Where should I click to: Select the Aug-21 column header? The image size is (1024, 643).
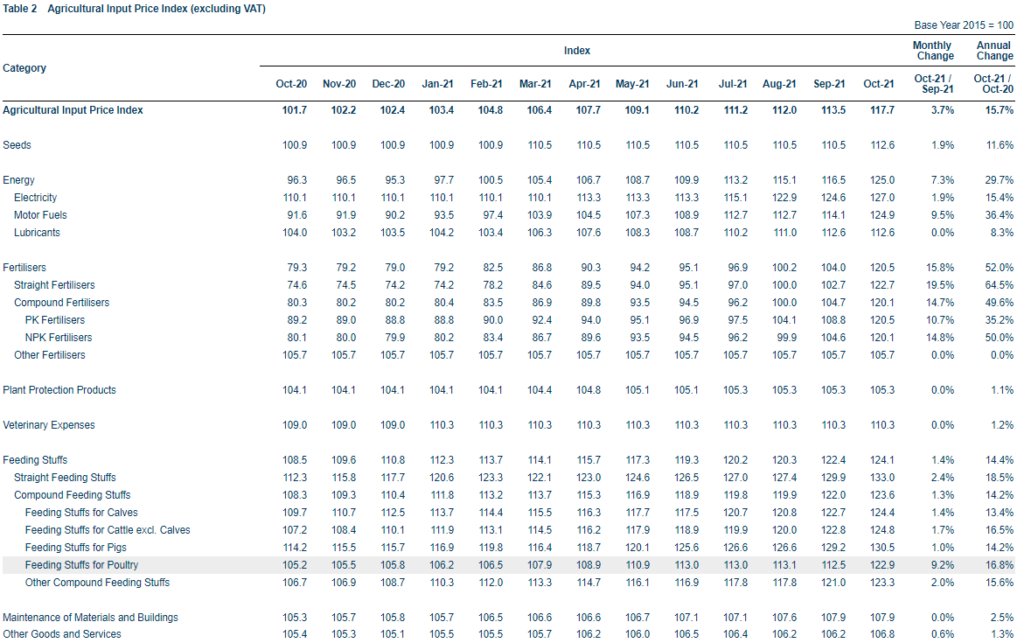tap(779, 84)
